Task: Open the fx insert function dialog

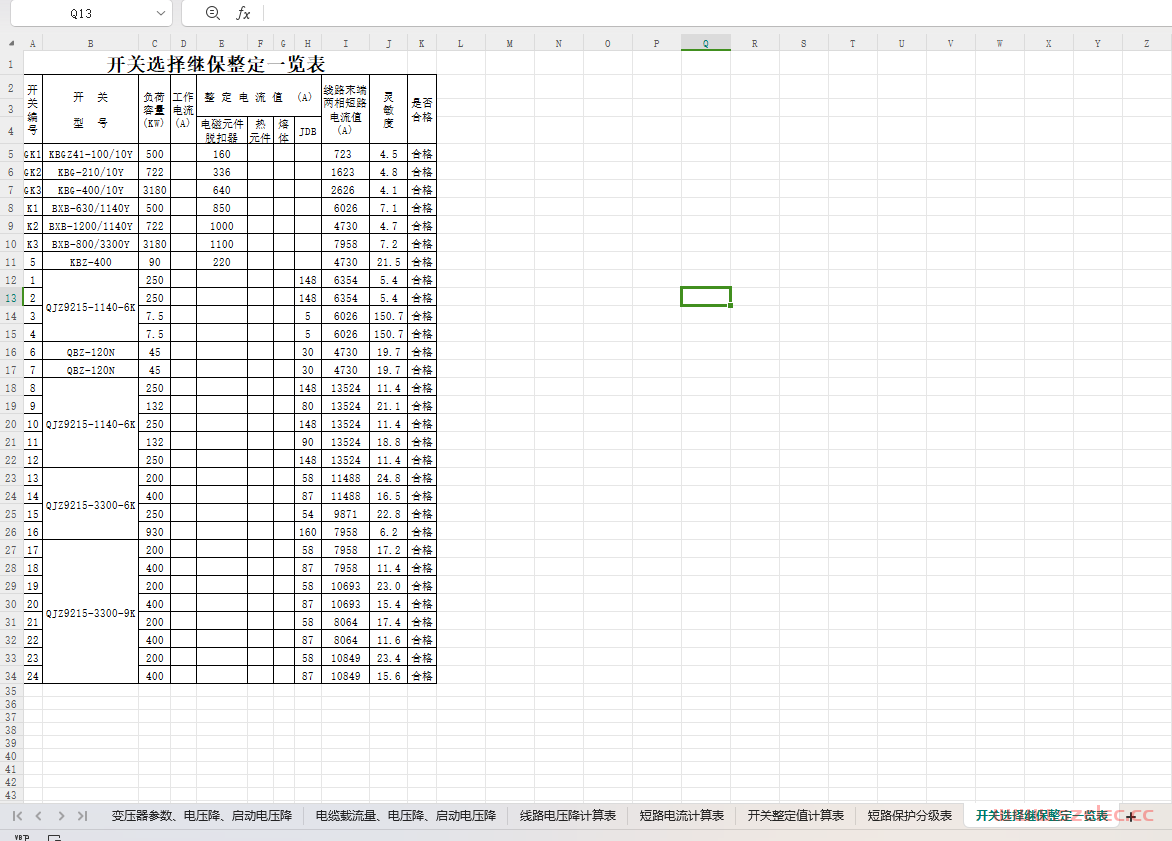Action: coord(243,13)
